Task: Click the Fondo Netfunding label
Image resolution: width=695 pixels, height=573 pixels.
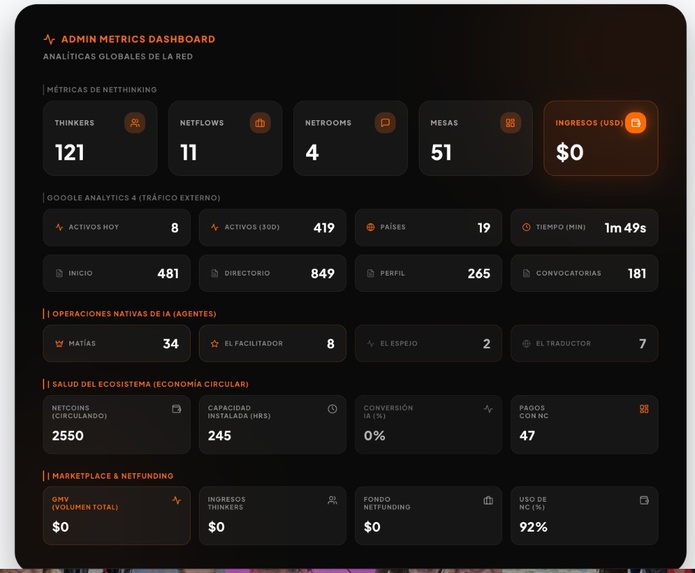Action: [x=387, y=503]
